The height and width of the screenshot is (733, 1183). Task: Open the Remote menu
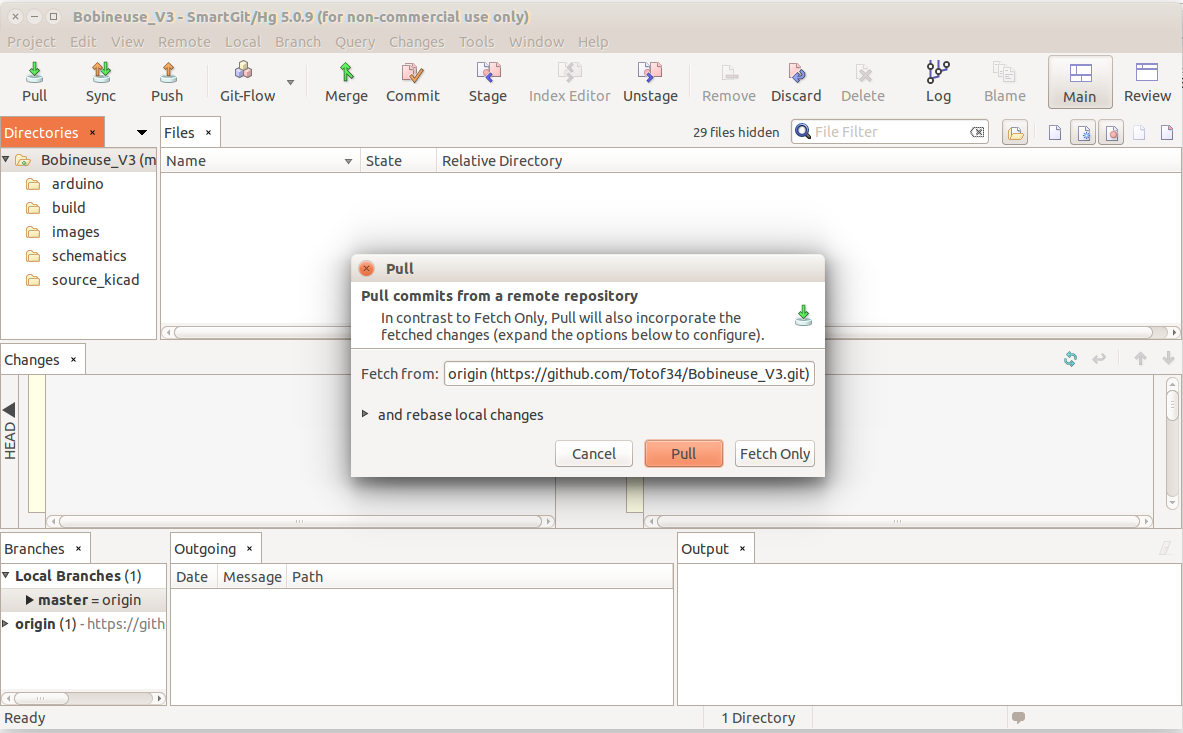pyautogui.click(x=184, y=41)
